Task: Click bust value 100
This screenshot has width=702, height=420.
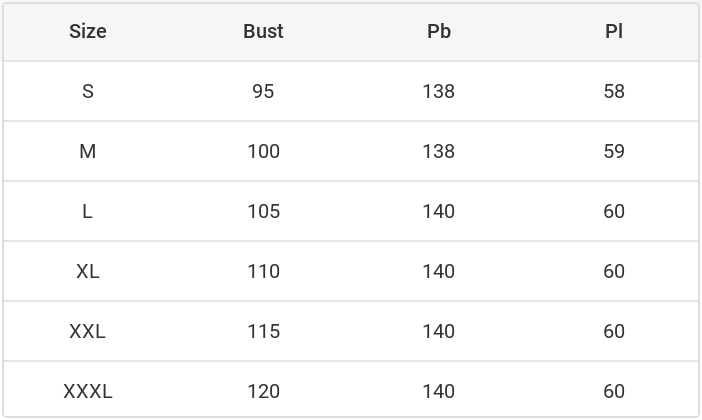Action: [x=263, y=151]
